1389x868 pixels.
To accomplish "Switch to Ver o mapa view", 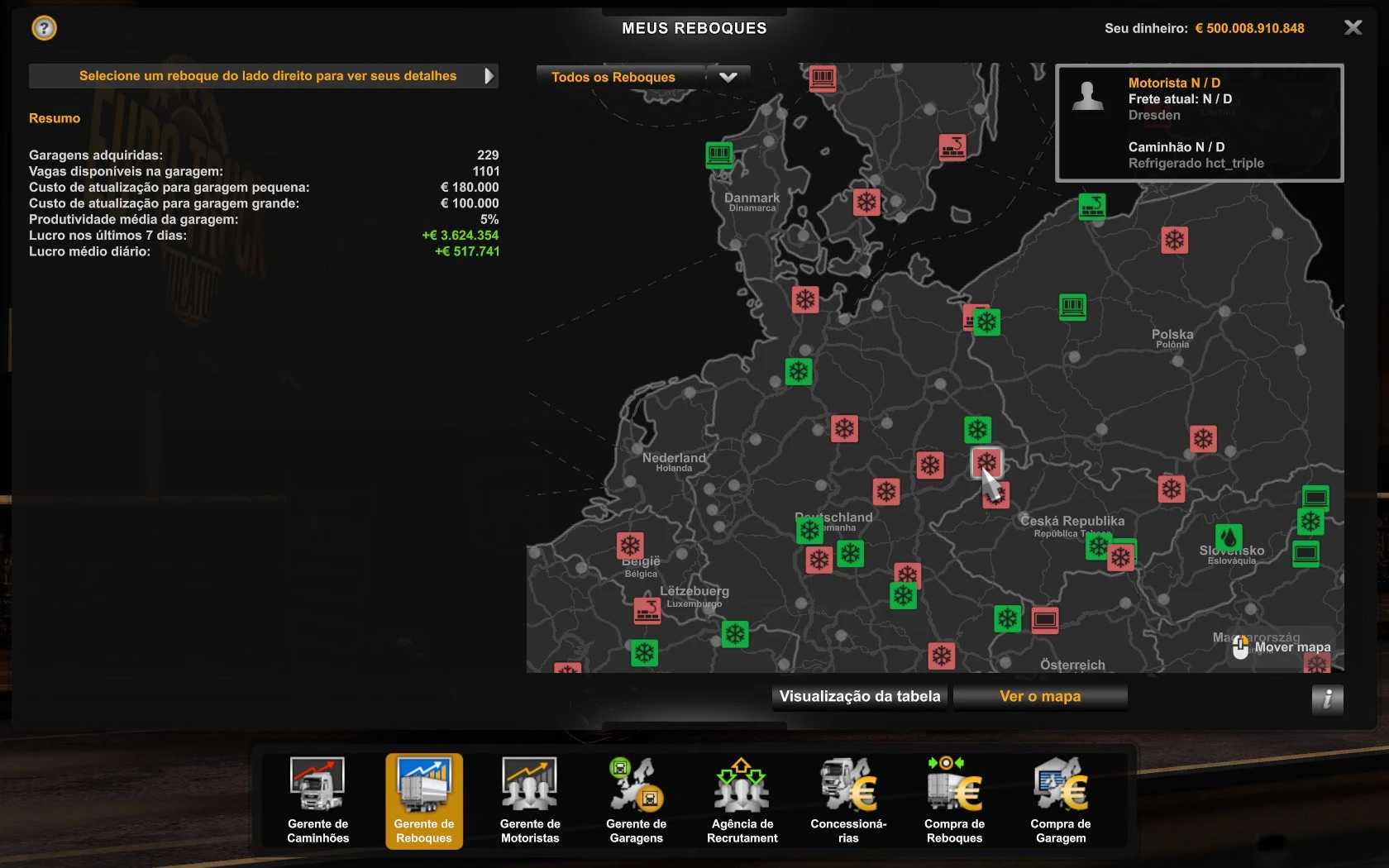I will click(x=1039, y=696).
